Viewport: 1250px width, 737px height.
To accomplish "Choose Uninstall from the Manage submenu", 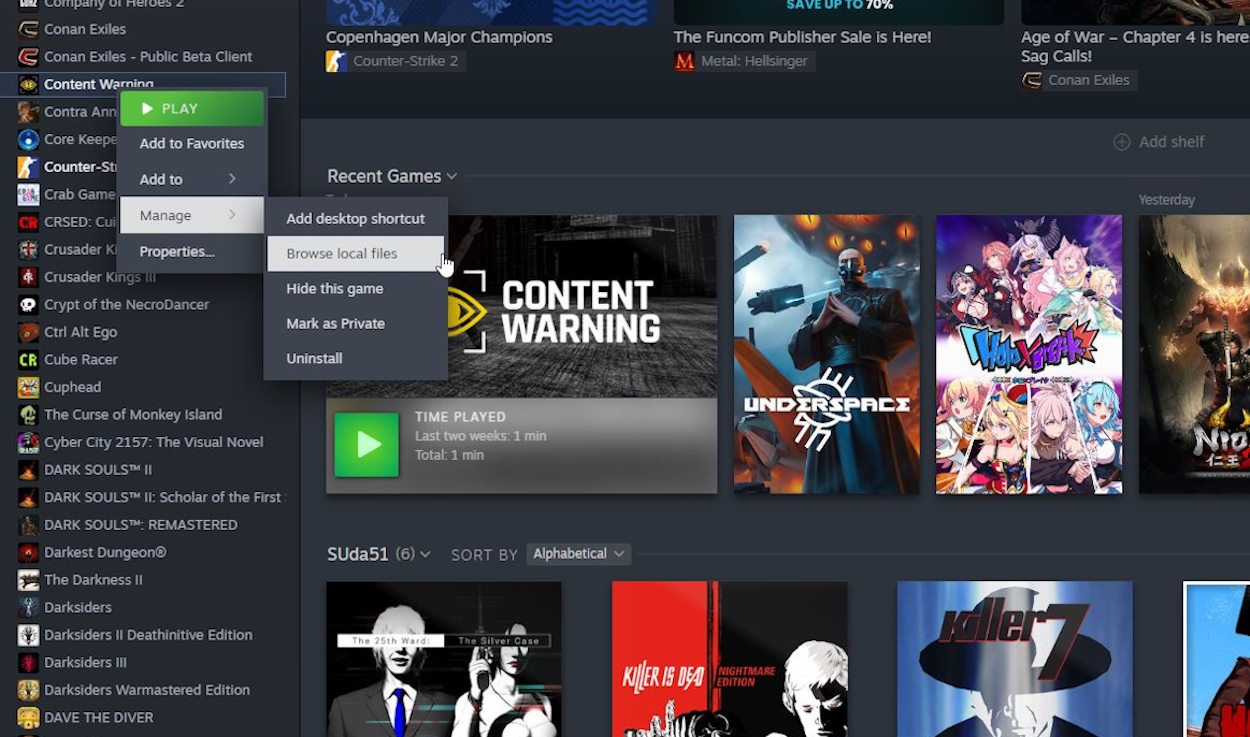I will [314, 359].
